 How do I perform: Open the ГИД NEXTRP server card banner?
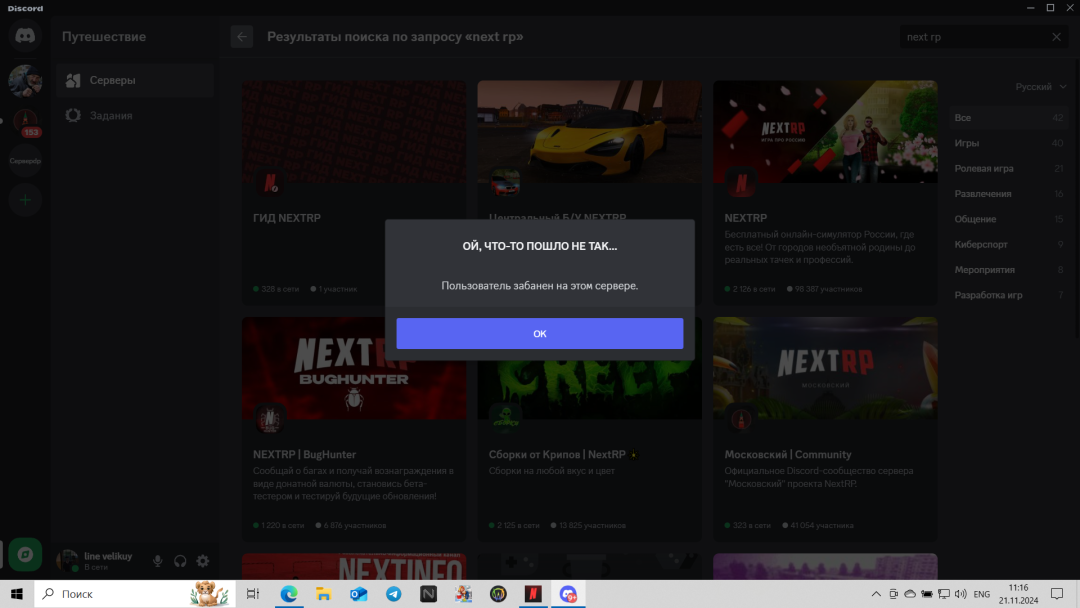(354, 132)
